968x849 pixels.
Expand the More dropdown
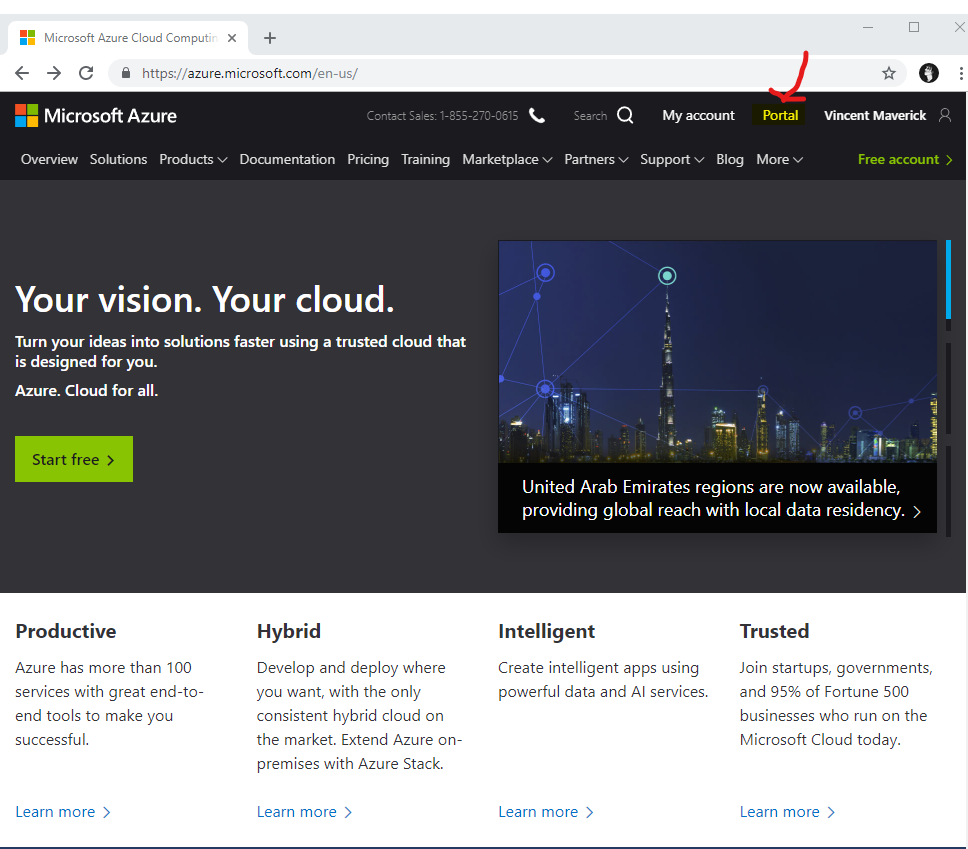[x=779, y=159]
